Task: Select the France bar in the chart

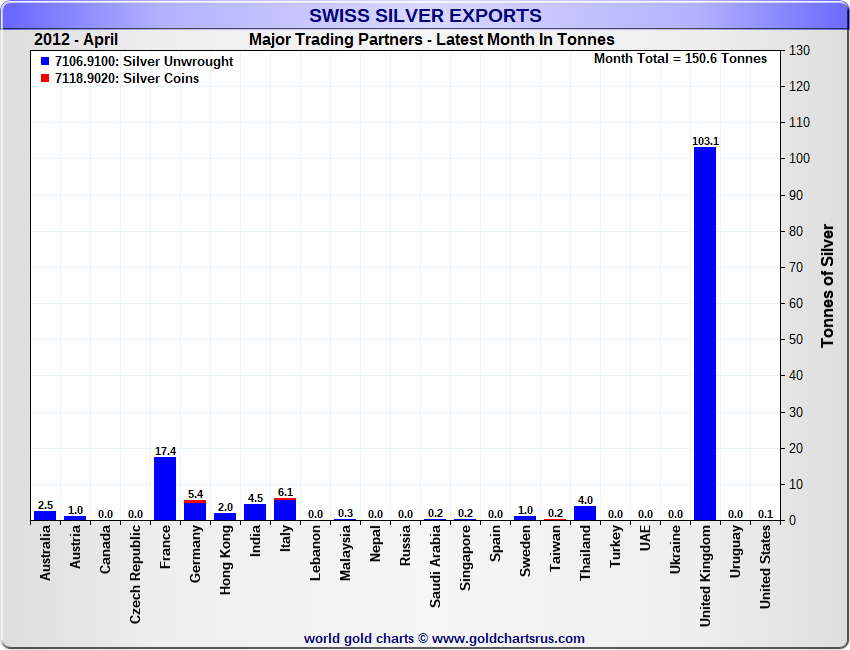Action: (x=165, y=488)
